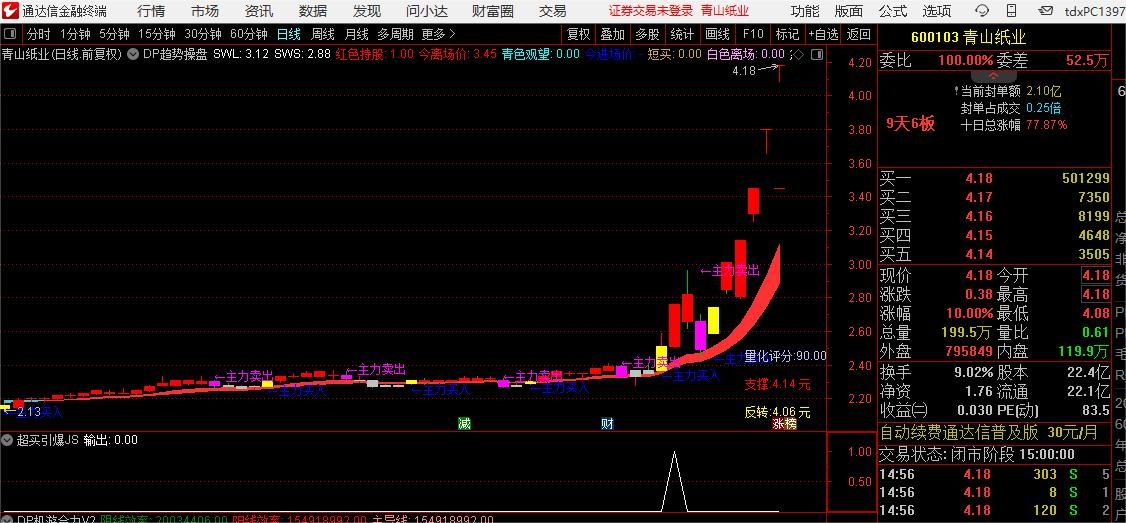Click the 证券交易未登录 login link

651,11
